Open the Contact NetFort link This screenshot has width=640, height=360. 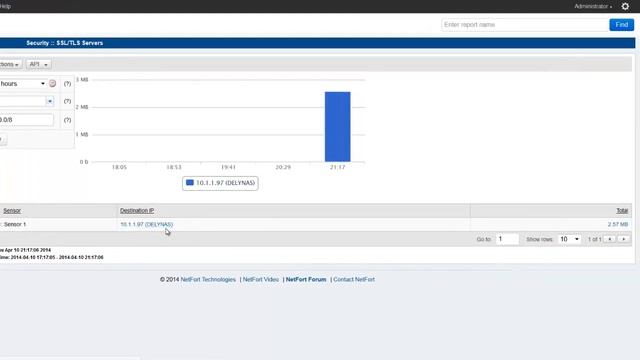coord(354,280)
